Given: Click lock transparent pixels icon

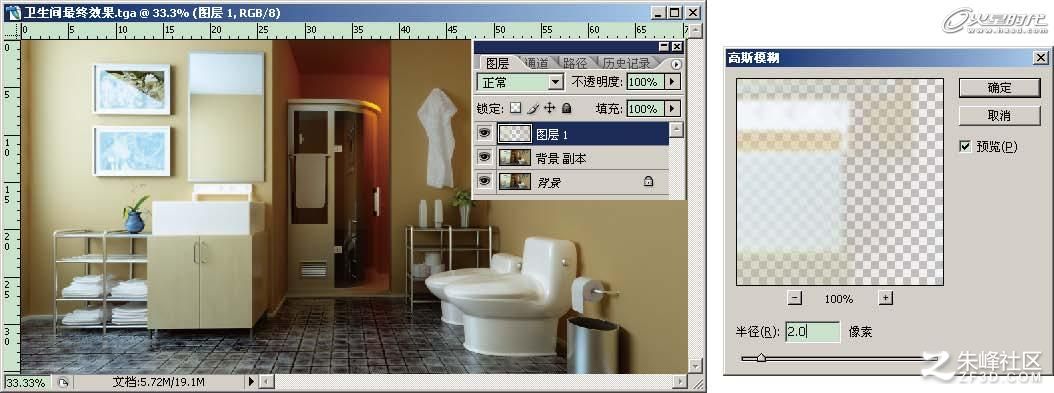Looking at the screenshot, I should point(515,107).
